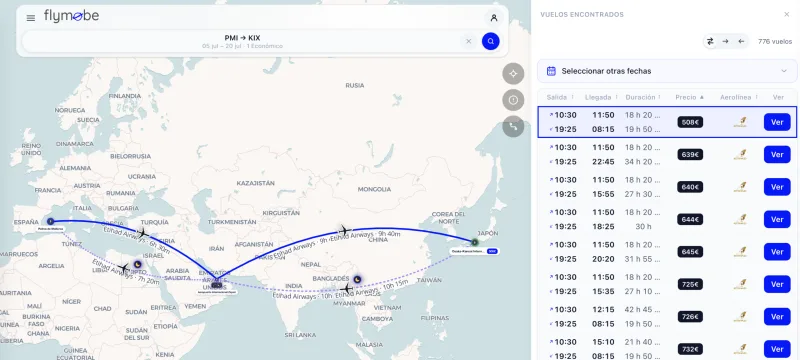Click the Osaka Kansai destination map marker
The height and width of the screenshot is (360, 800).
[474, 242]
